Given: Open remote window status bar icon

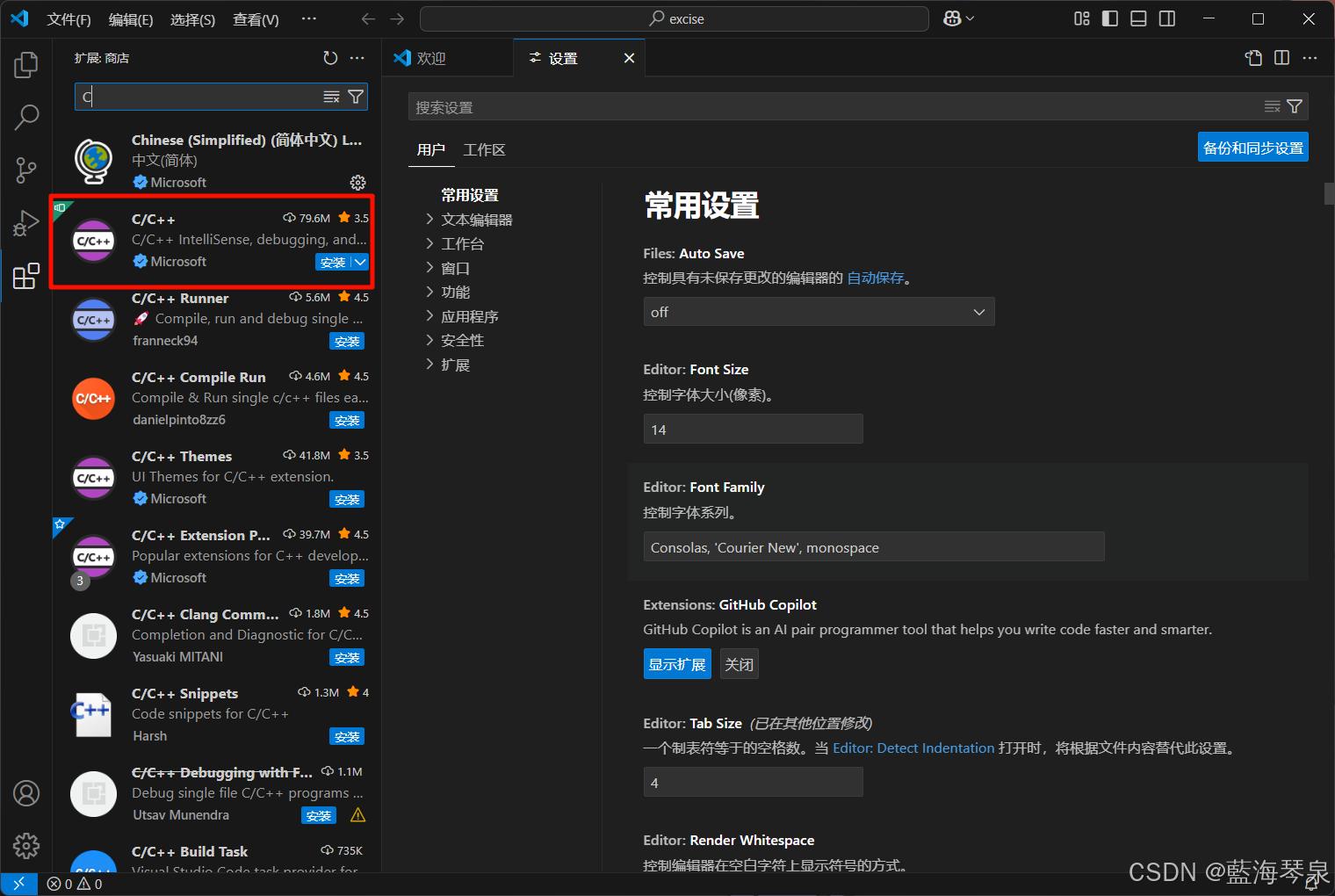Looking at the screenshot, I should point(18,884).
